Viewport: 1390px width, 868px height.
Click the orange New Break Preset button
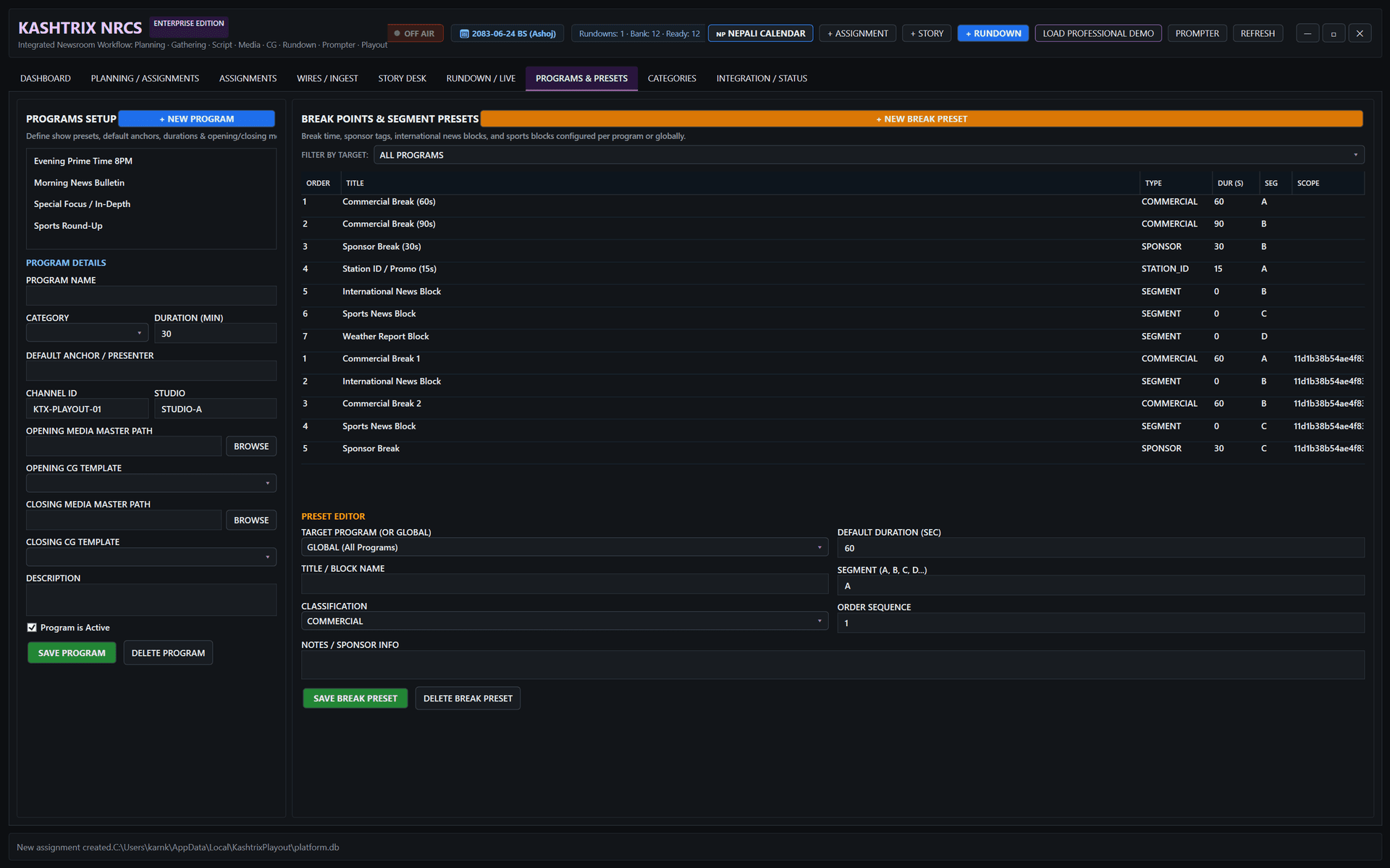tap(921, 119)
